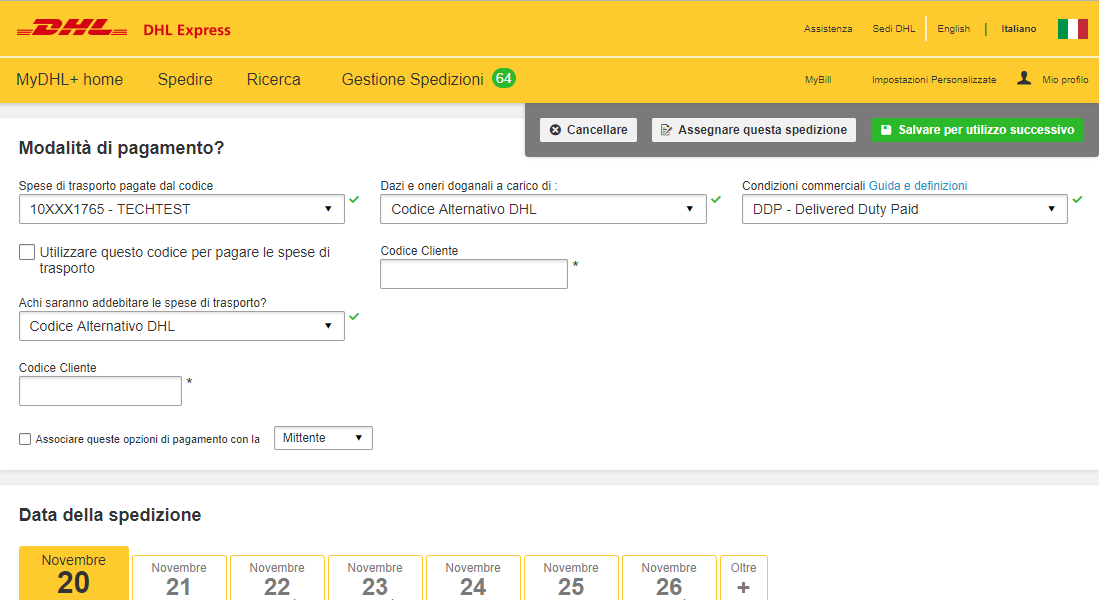Select the Novembre 23 shipping date
This screenshot has width=1099, height=600.
pos(375,578)
